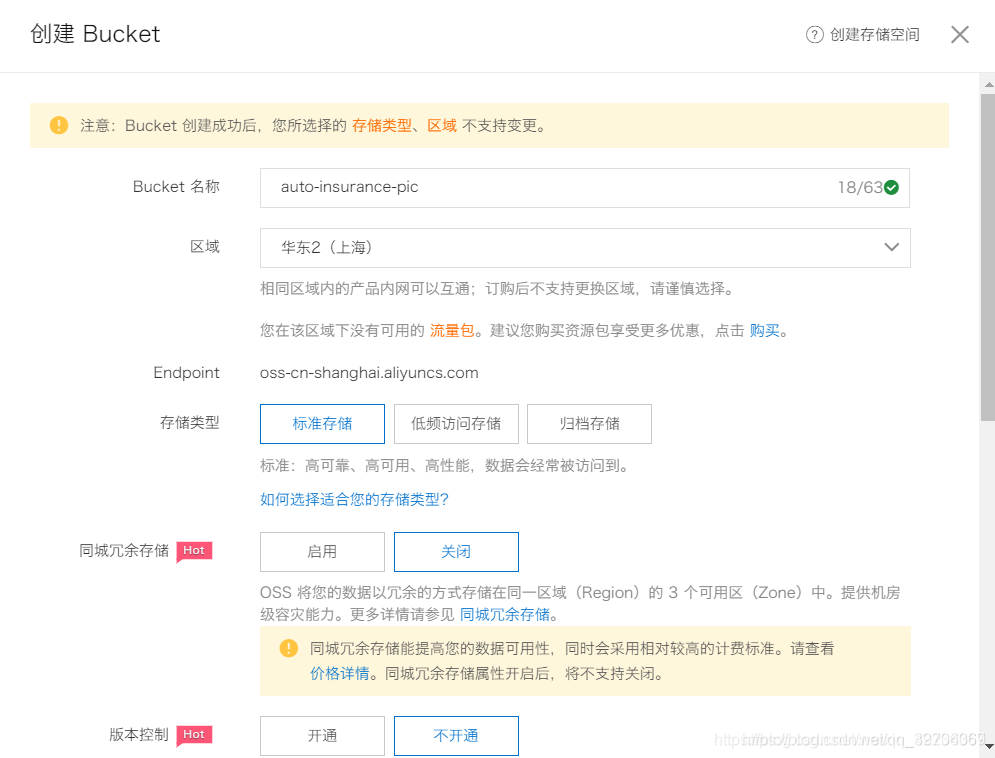Open the 价格详情 link
995x758 pixels.
pyautogui.click(x=339, y=674)
